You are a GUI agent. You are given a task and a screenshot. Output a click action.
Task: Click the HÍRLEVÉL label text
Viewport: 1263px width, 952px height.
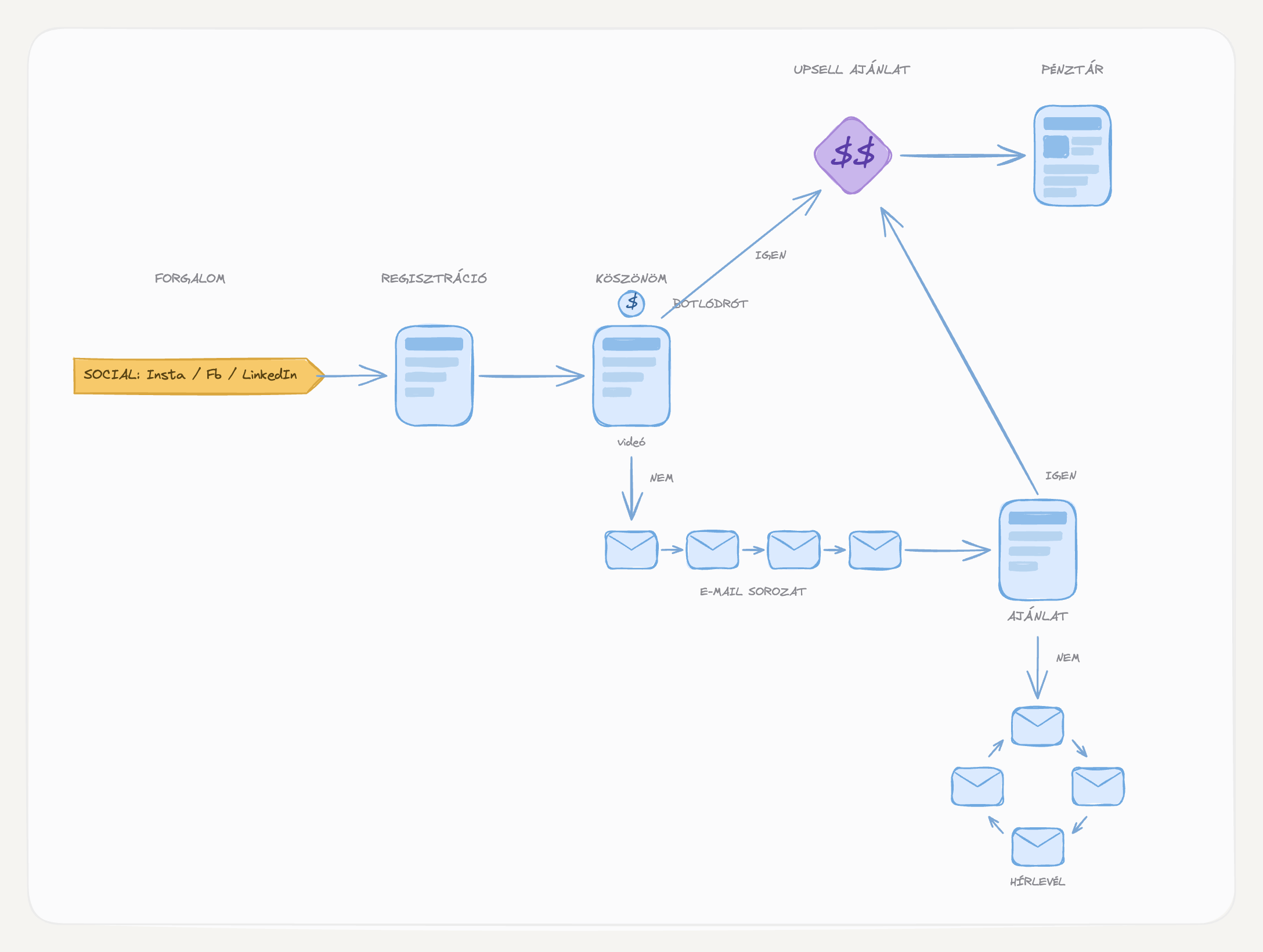point(1038,881)
